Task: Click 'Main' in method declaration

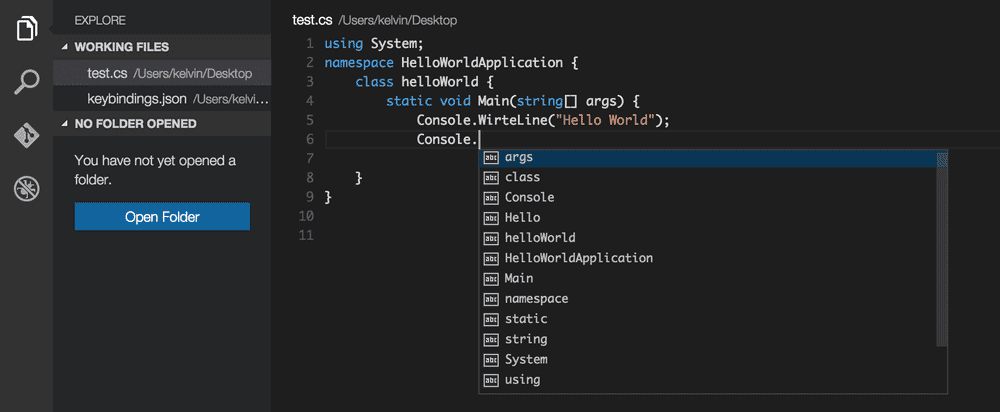Action: 493,101
